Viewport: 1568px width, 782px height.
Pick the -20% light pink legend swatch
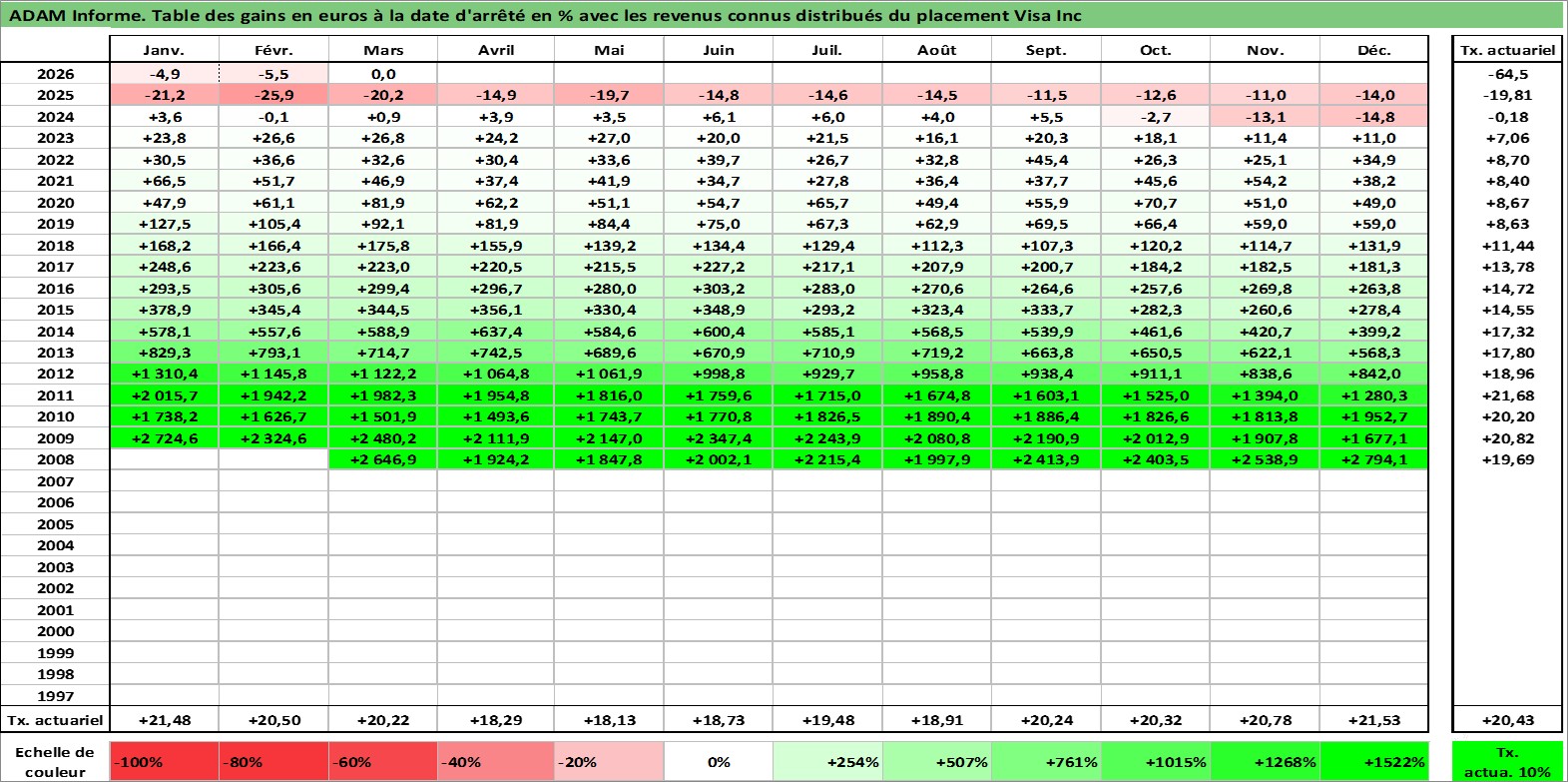pos(609,761)
